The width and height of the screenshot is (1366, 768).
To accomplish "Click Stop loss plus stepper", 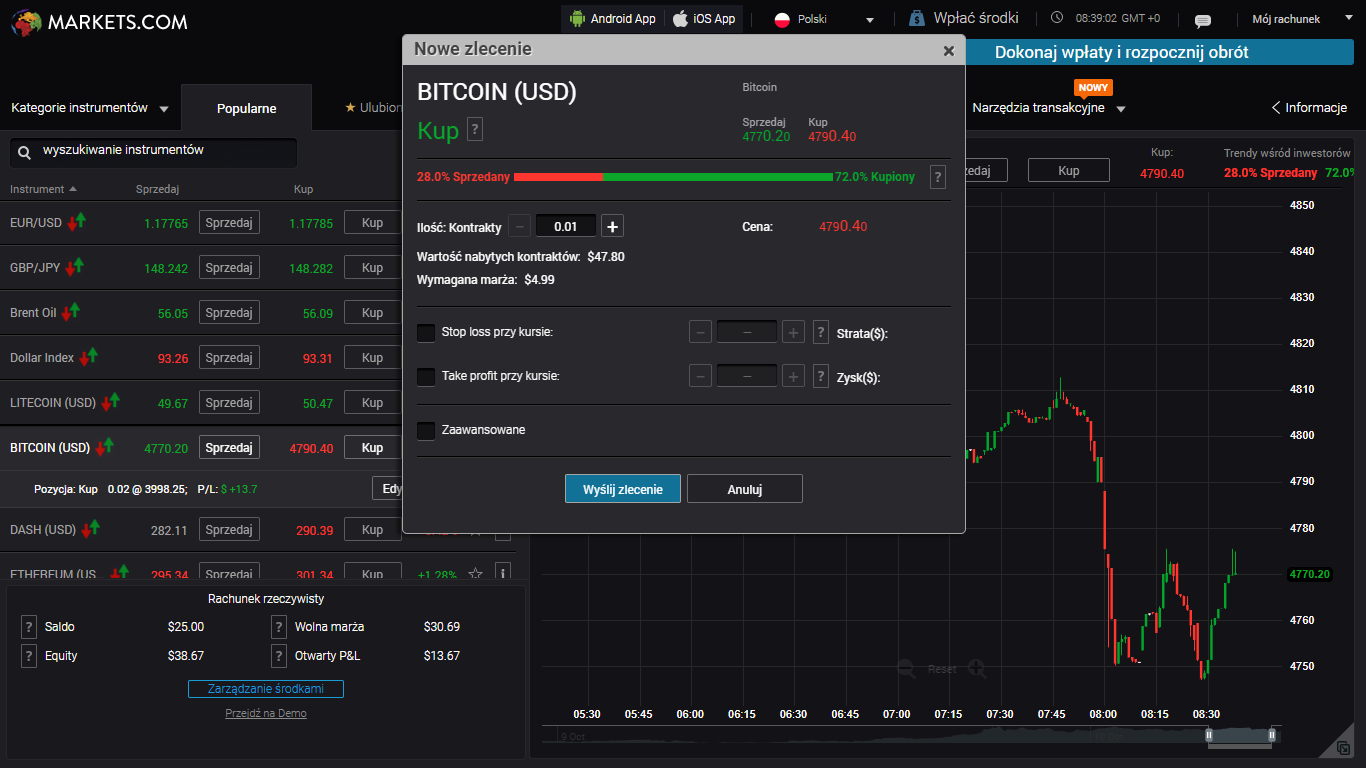I will click(x=793, y=332).
